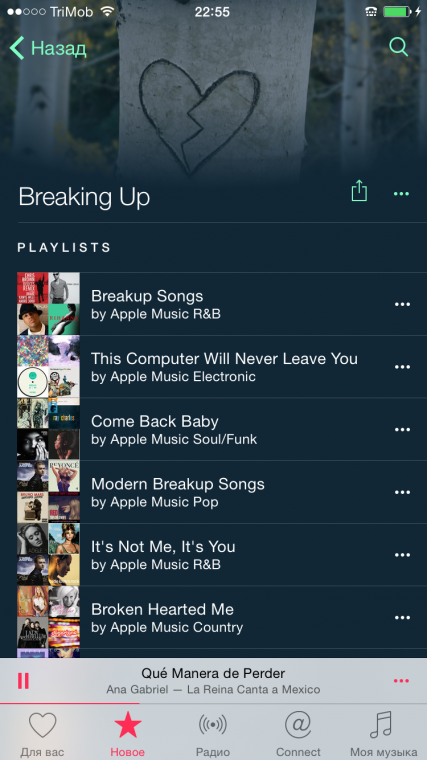This screenshot has height=760, width=427.
Task: Open the red more options in mini player
Action: 401,681
